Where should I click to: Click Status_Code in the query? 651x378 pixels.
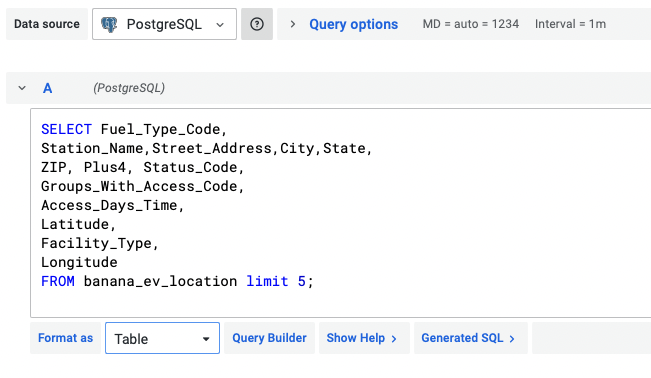[190, 167]
